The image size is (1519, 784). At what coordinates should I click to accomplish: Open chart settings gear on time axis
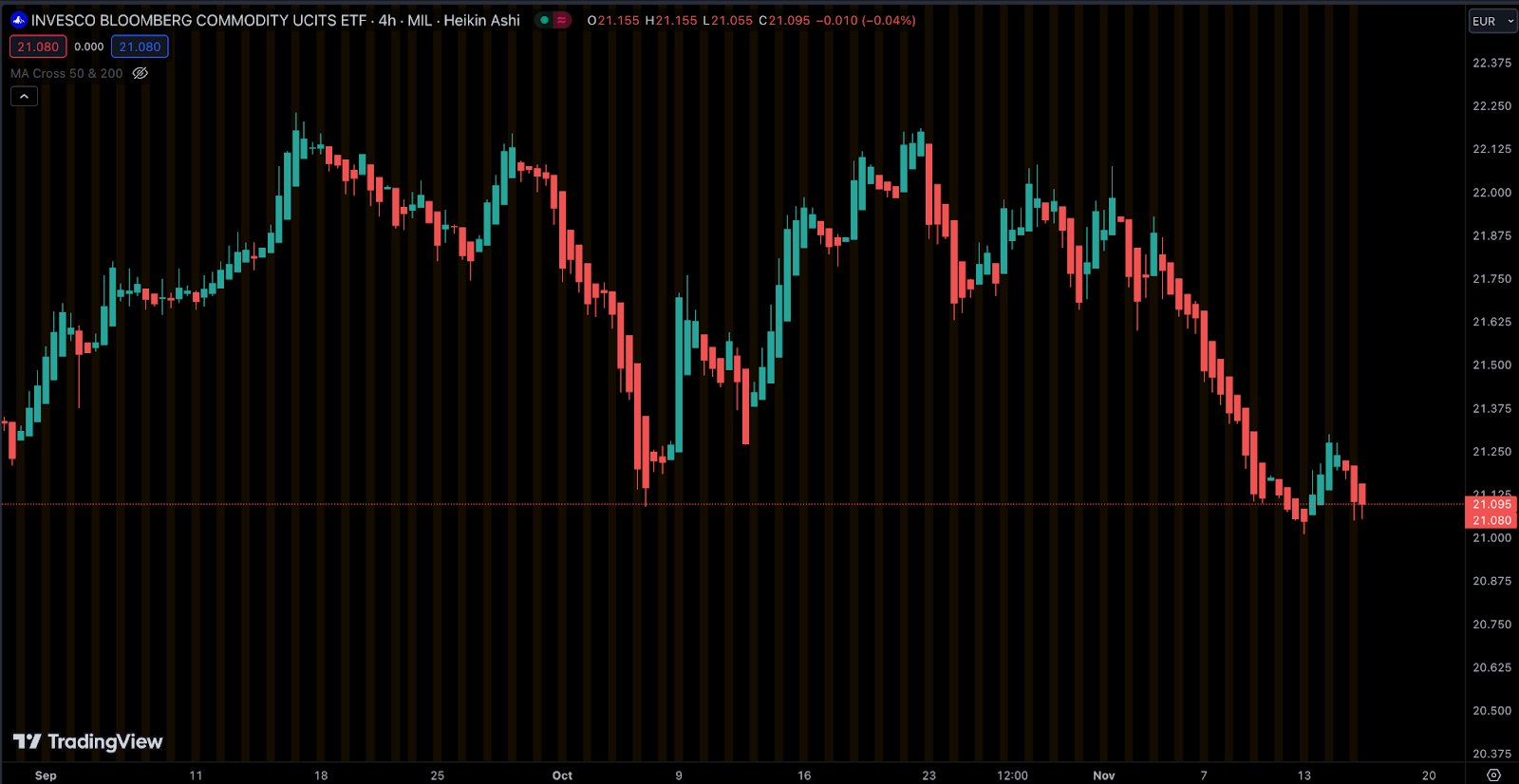[x=1493, y=775]
